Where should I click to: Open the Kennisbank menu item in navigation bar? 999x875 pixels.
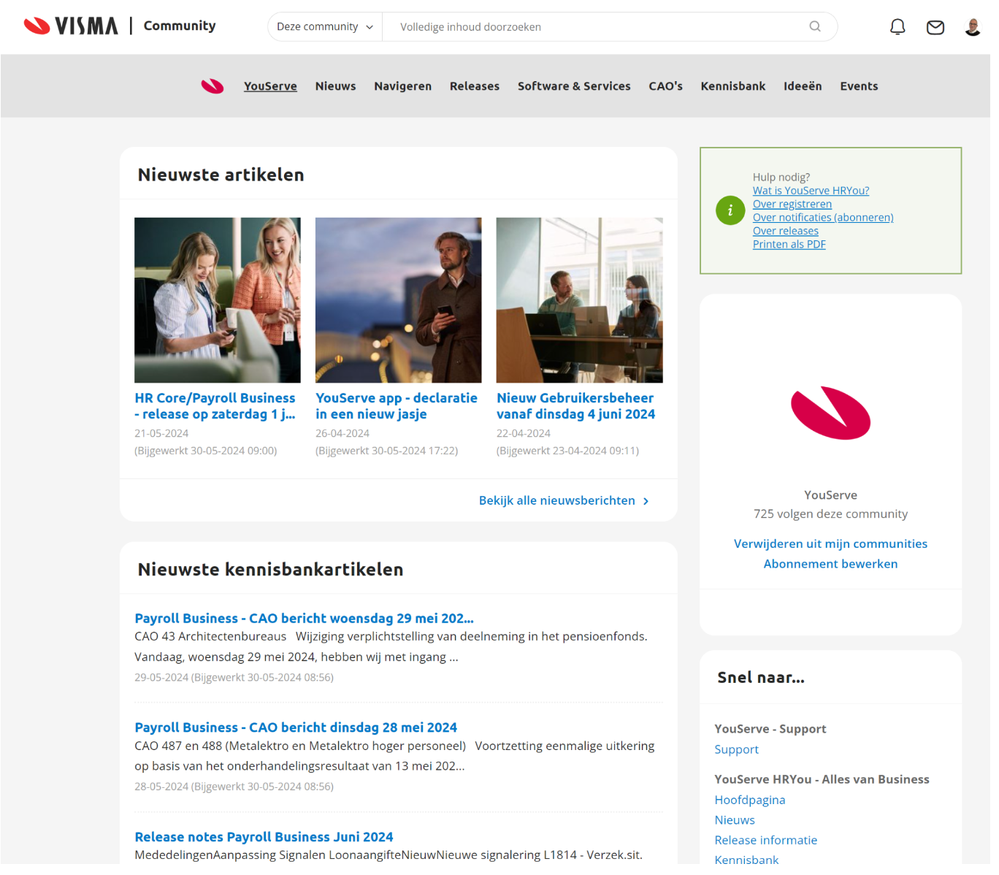click(x=733, y=86)
